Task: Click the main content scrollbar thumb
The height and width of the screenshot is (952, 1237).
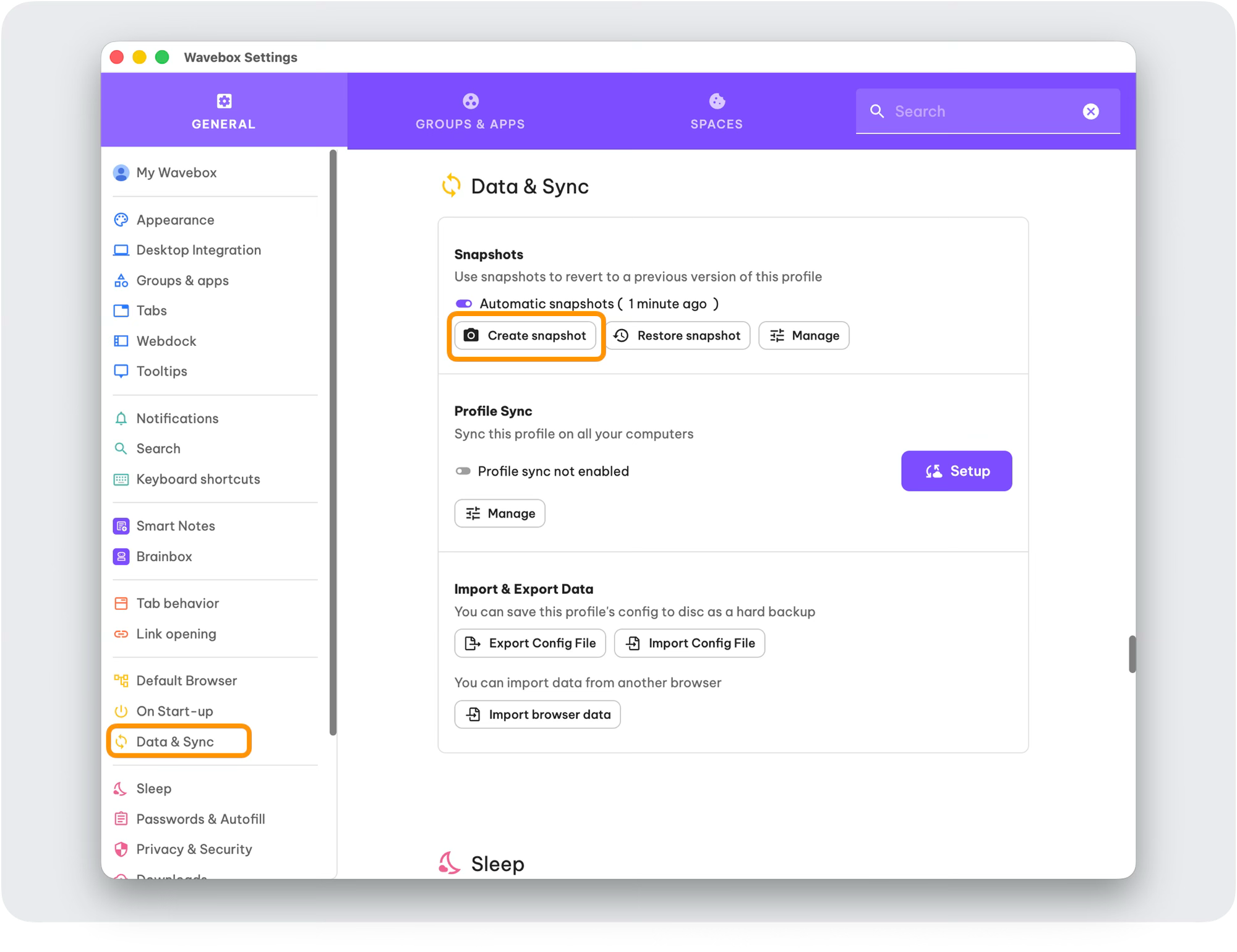Action: tap(1132, 654)
